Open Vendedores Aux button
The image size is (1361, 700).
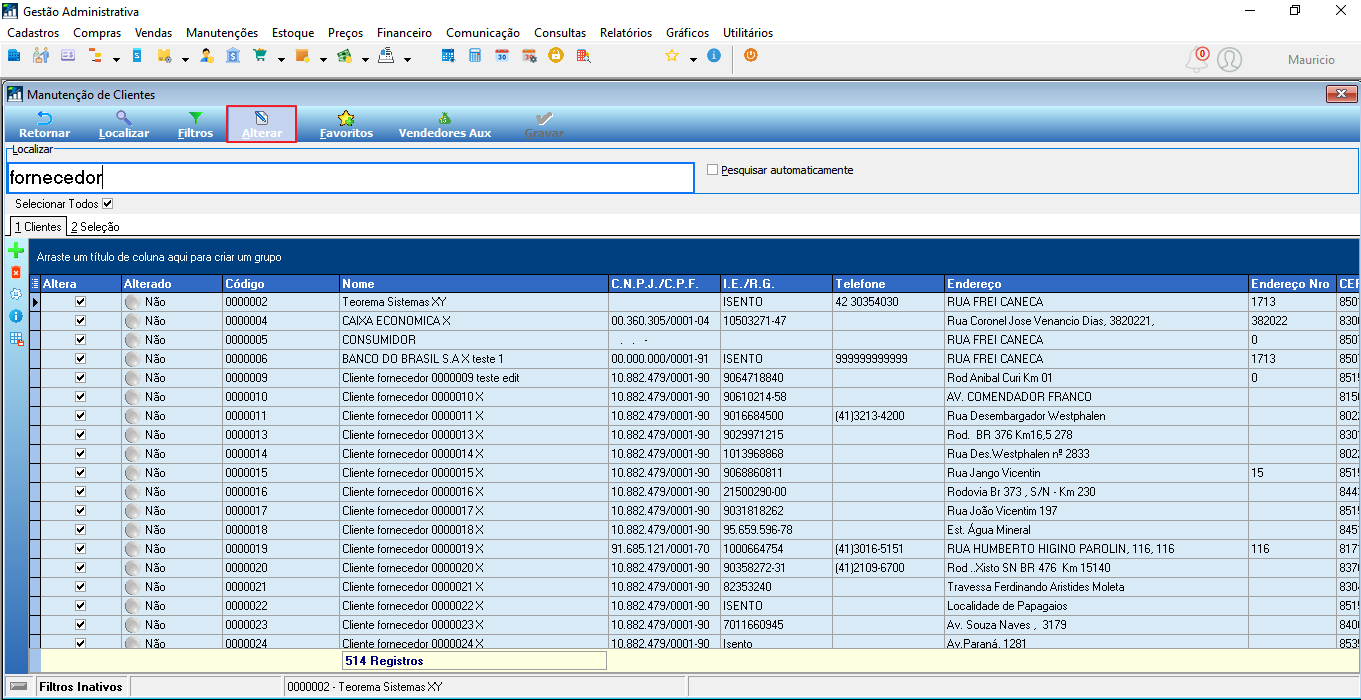point(445,125)
